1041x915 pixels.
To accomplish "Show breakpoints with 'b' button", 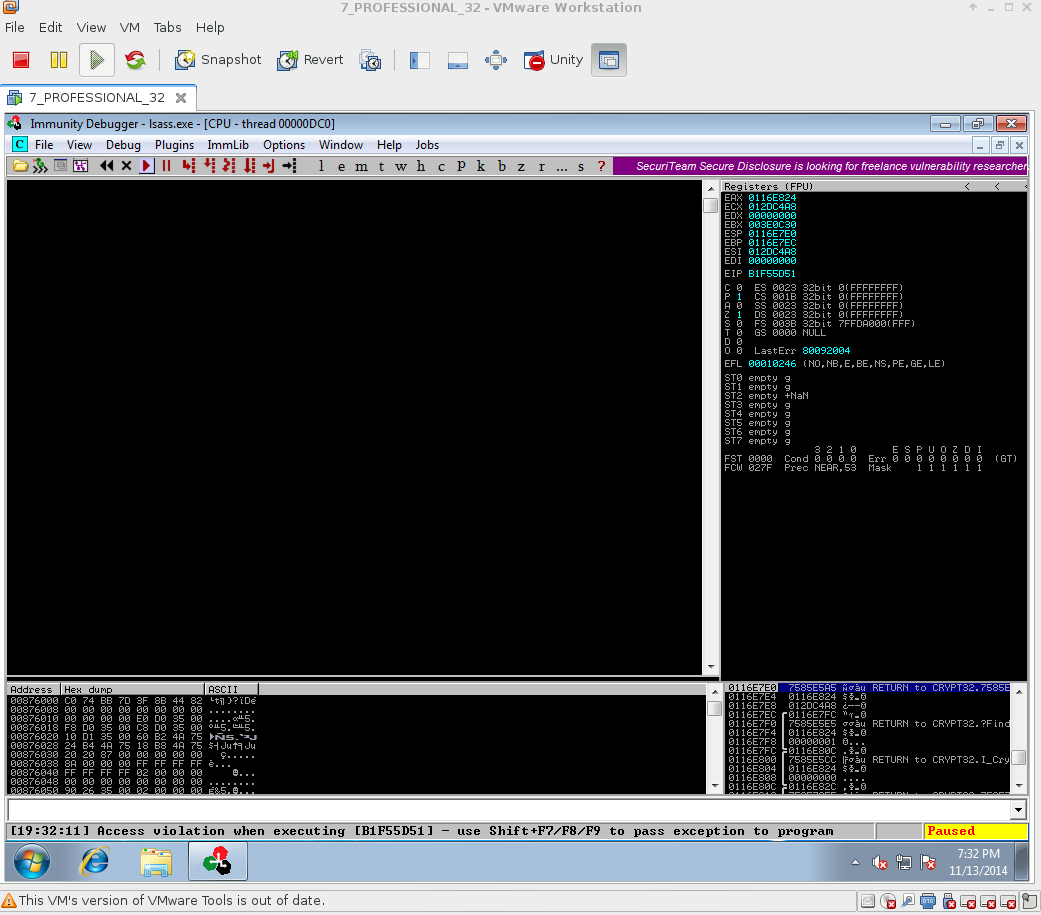I will pos(501,166).
